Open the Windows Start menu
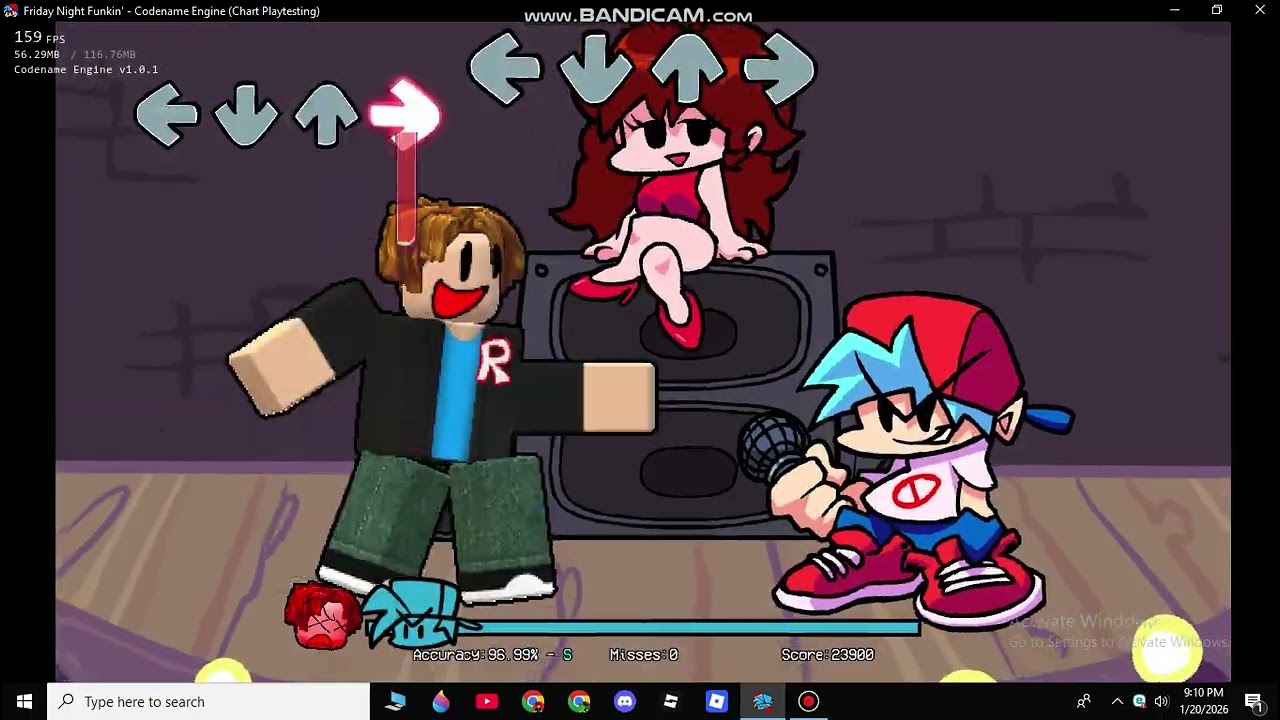Viewport: 1280px width, 720px height. click(x=24, y=702)
